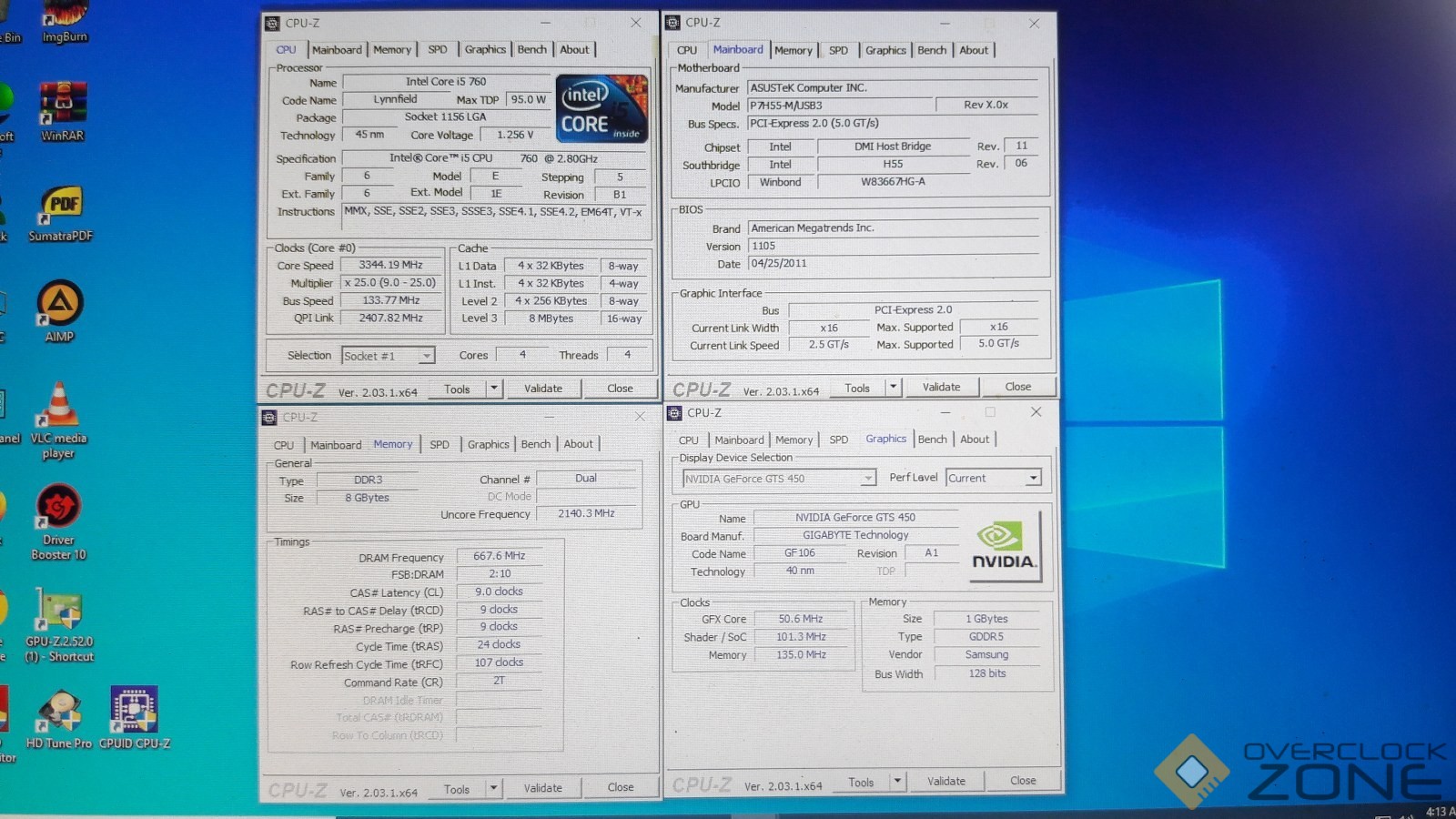Image resolution: width=1456 pixels, height=819 pixels.
Task: Open the NVIDIA GeForce GTS 450 device dropdown
Action: pyautogui.click(x=868, y=479)
